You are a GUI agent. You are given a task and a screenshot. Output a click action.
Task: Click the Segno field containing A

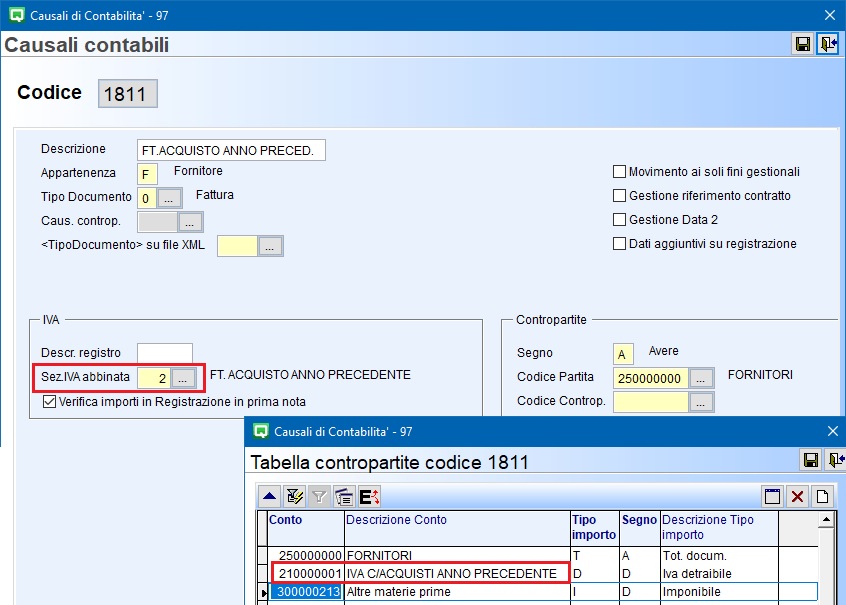623,354
